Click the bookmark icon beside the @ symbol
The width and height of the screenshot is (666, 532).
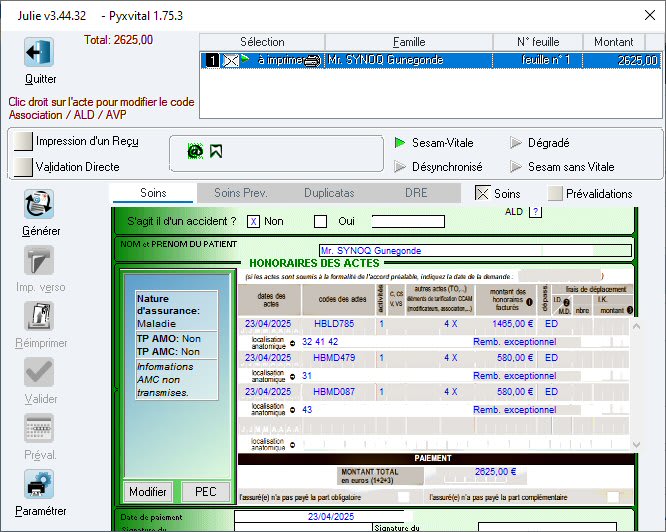coord(216,151)
